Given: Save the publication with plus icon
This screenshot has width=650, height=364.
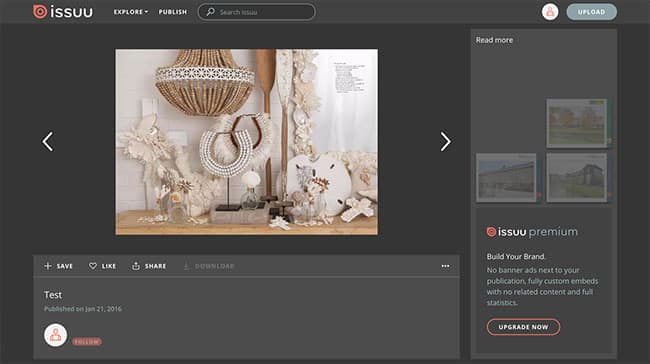Looking at the screenshot, I should (x=58, y=266).
